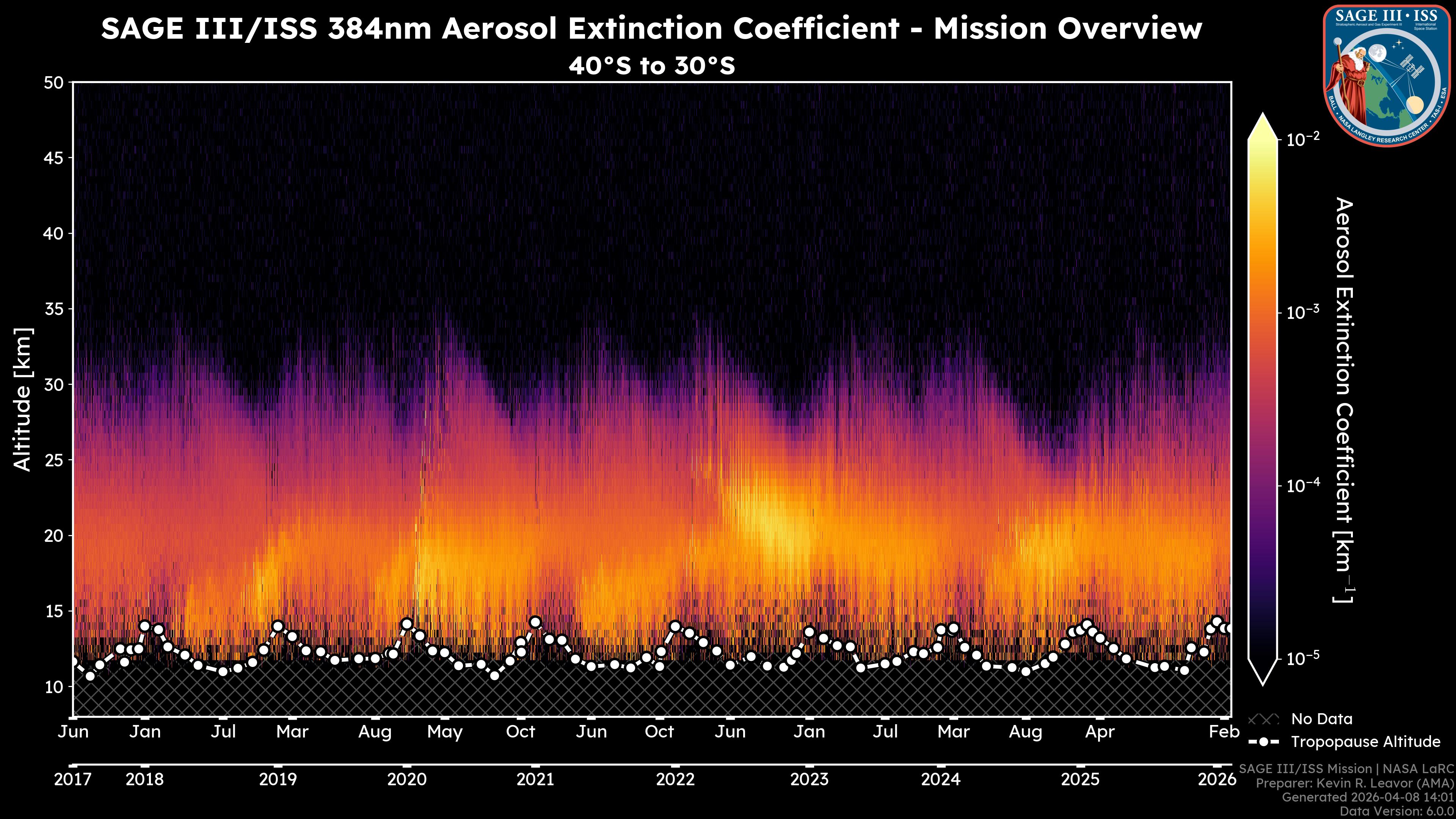The width and height of the screenshot is (1456, 819).
Task: Click the Tropopause Altitude legend text
Action: click(x=1365, y=742)
